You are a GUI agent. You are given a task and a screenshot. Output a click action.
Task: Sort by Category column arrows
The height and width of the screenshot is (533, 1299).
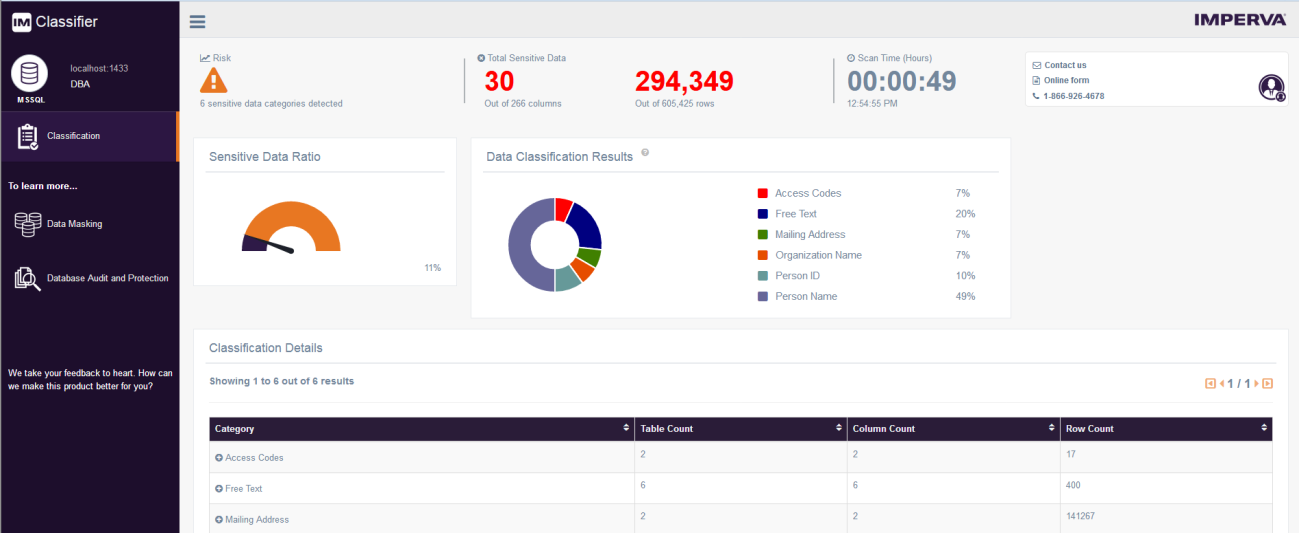pyautogui.click(x=626, y=428)
